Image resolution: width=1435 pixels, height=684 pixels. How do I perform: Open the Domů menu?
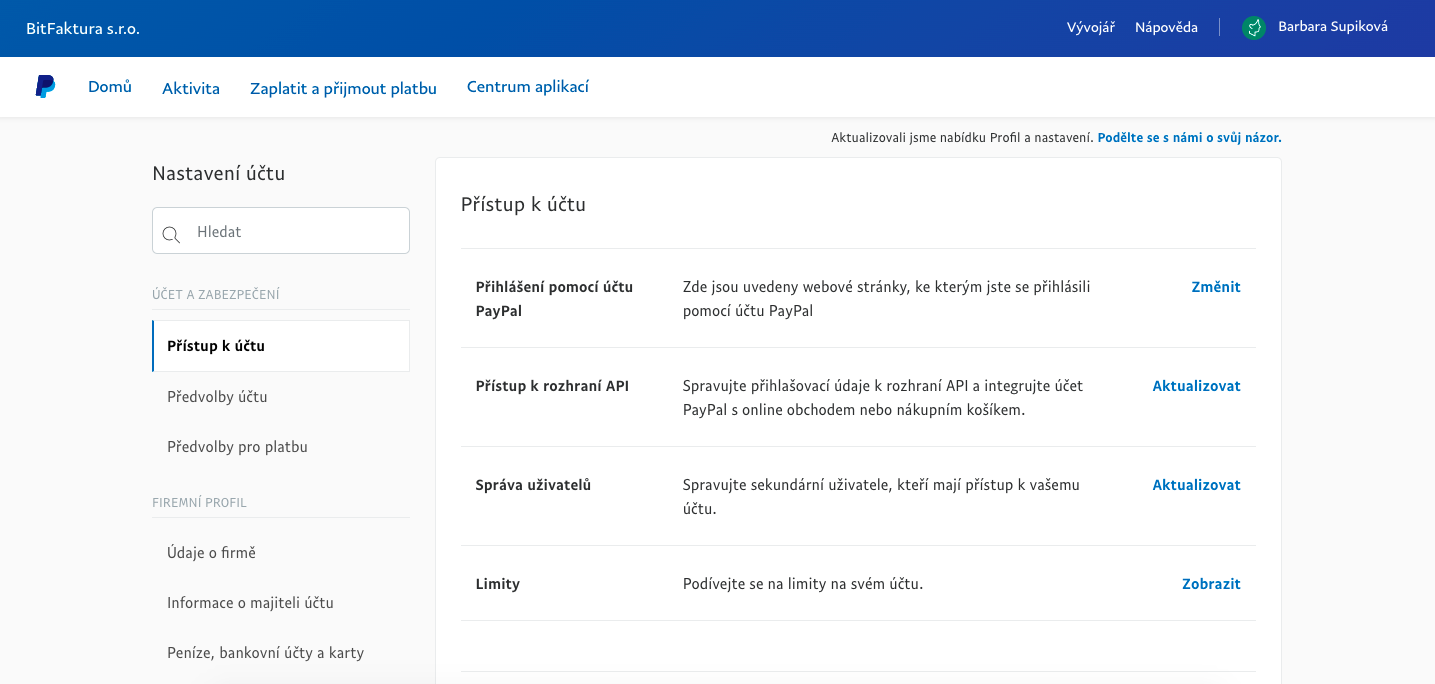[x=110, y=87]
